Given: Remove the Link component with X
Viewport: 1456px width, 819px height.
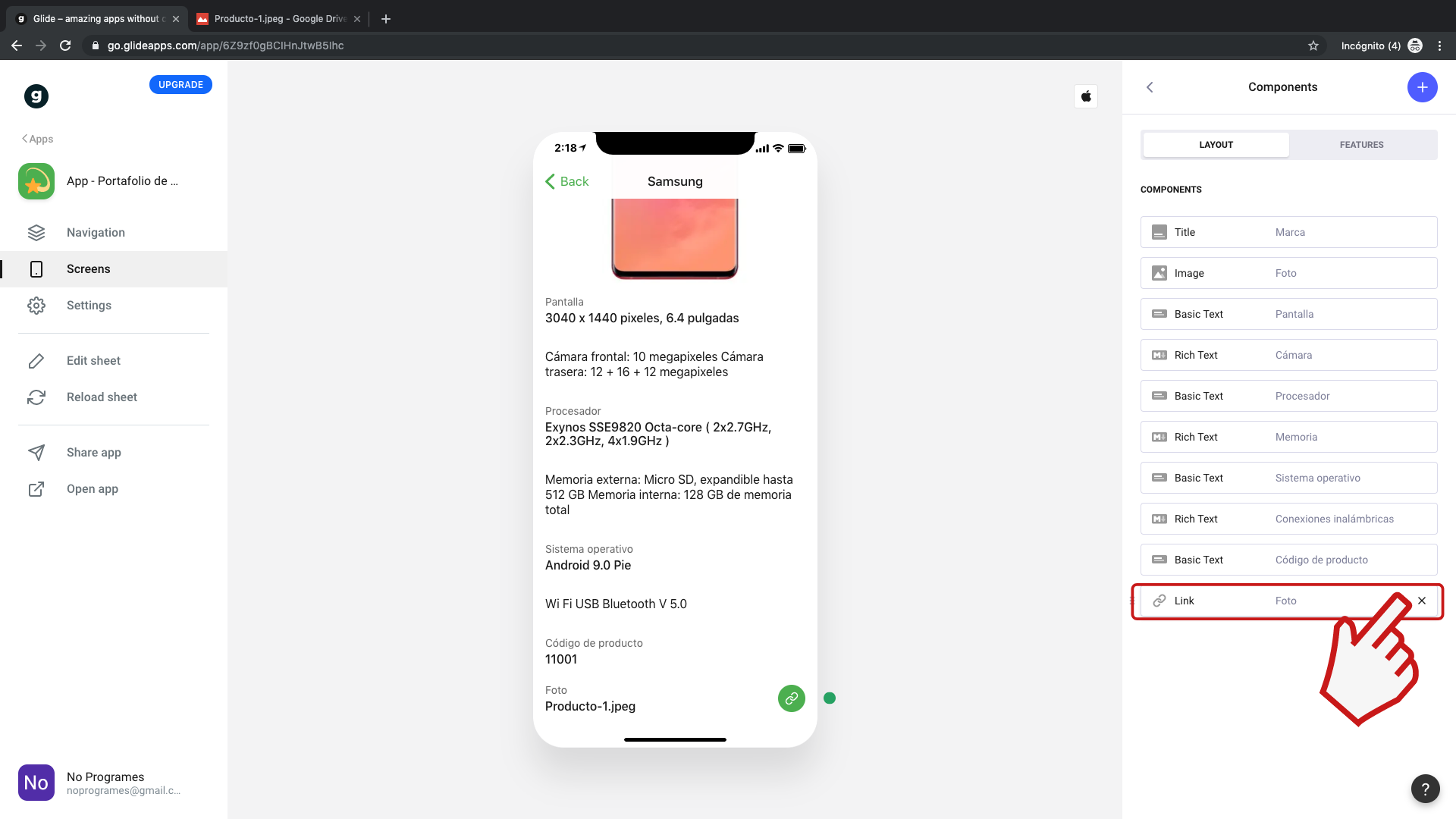Looking at the screenshot, I should [x=1422, y=601].
